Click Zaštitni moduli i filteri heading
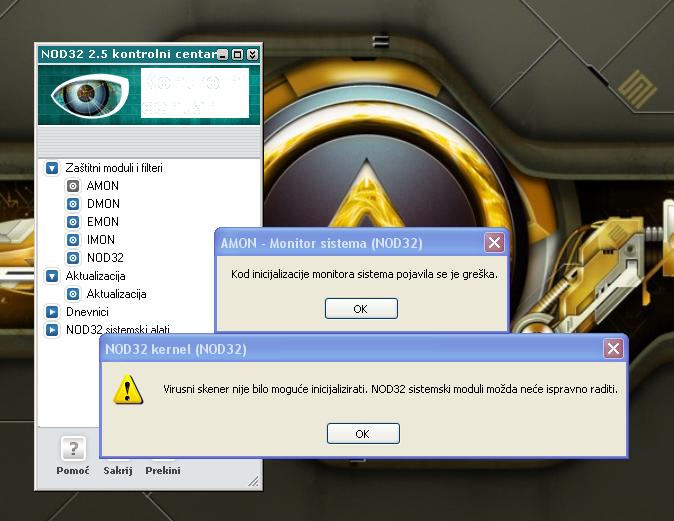Screen dimensions: 674x521 tap(114, 168)
